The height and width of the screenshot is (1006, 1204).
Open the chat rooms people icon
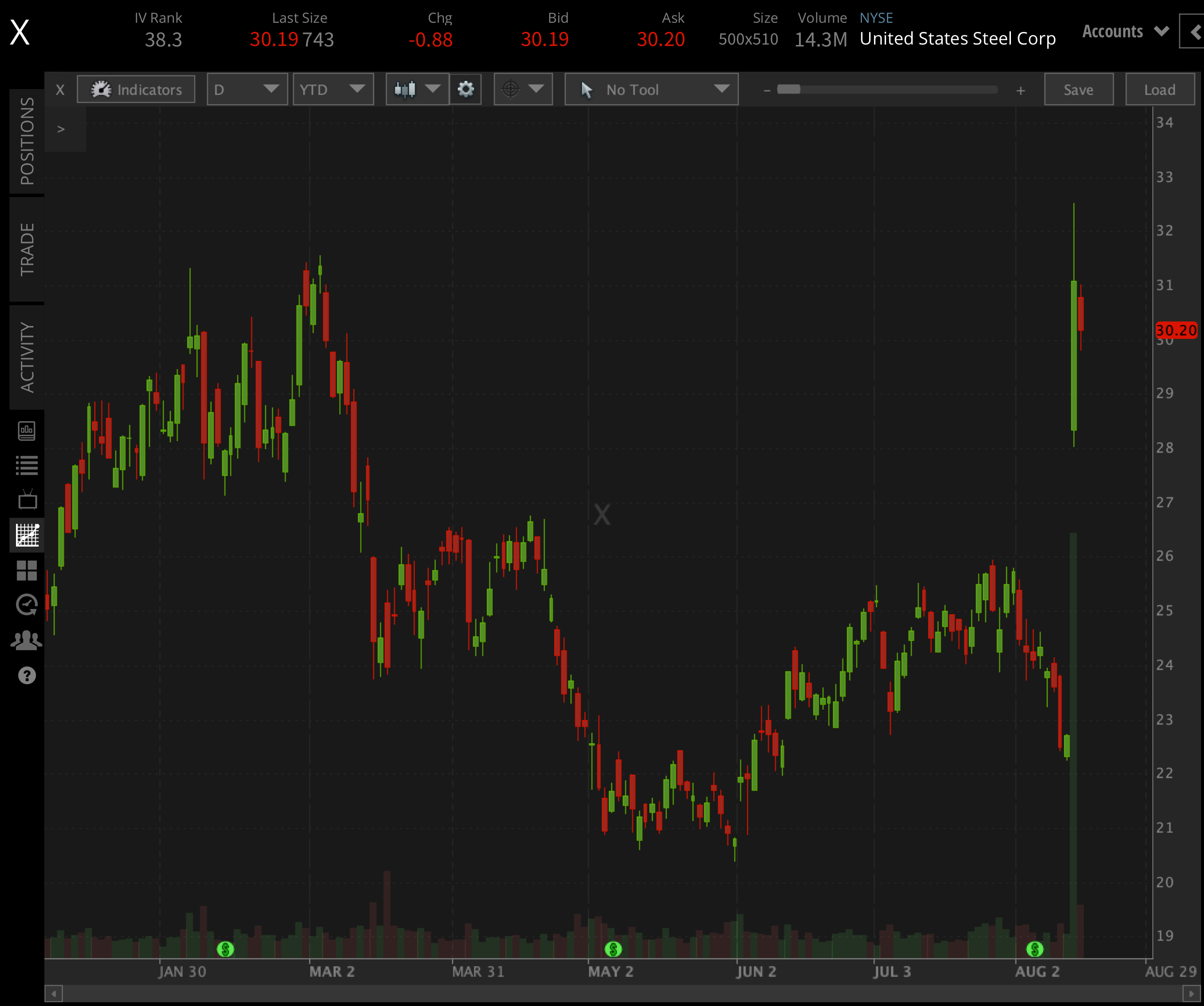[27, 640]
